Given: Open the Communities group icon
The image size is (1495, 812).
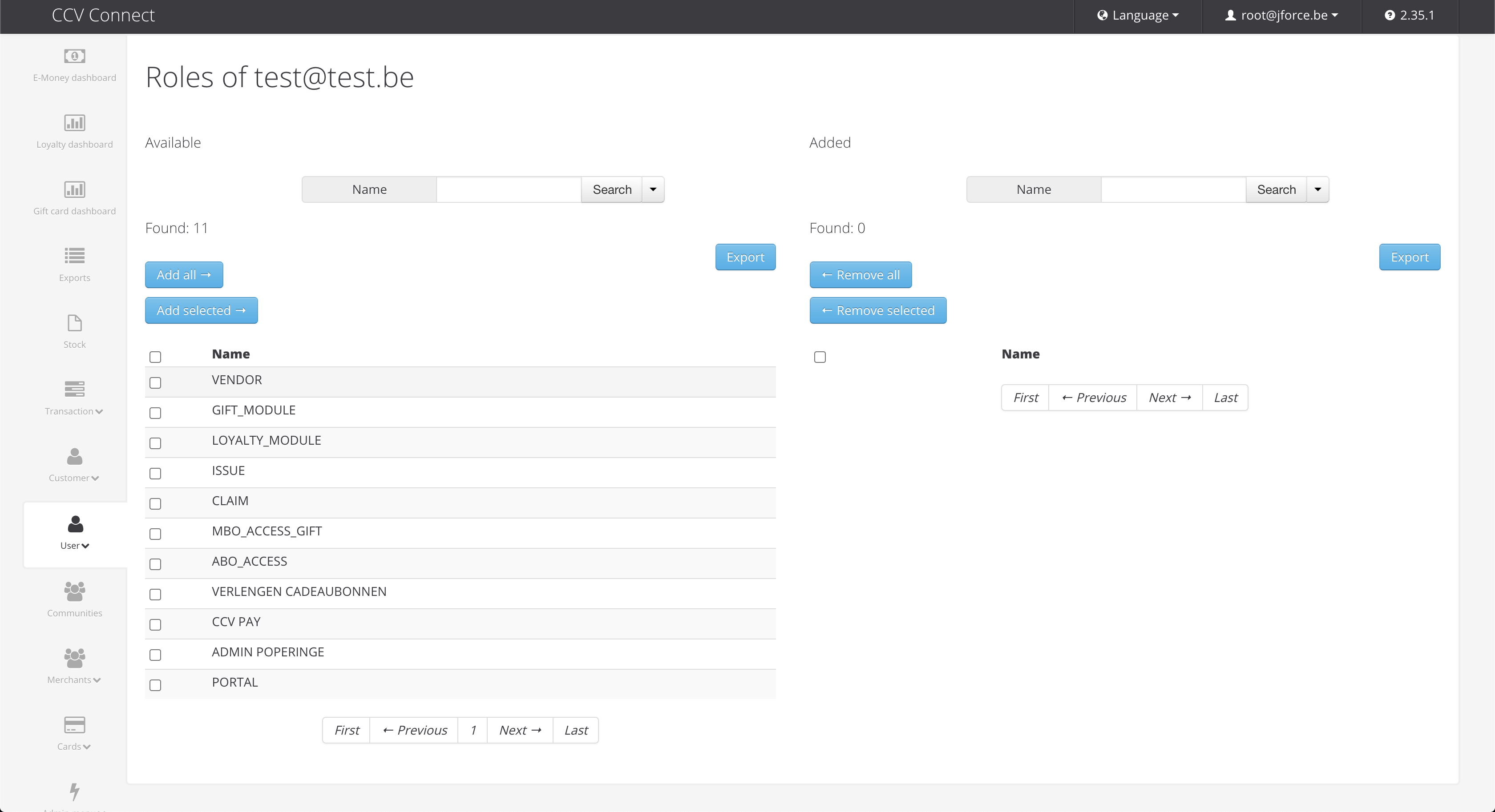Looking at the screenshot, I should (74, 591).
